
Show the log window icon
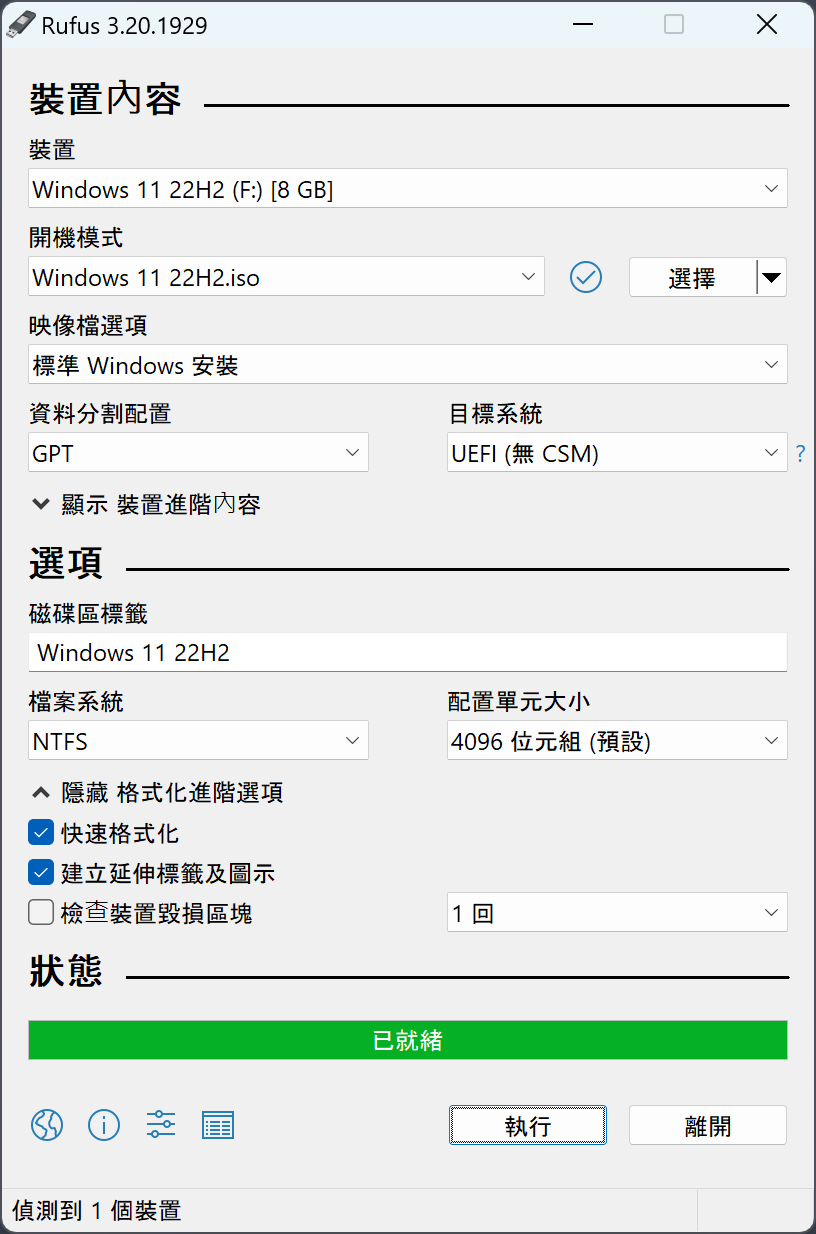(218, 1125)
